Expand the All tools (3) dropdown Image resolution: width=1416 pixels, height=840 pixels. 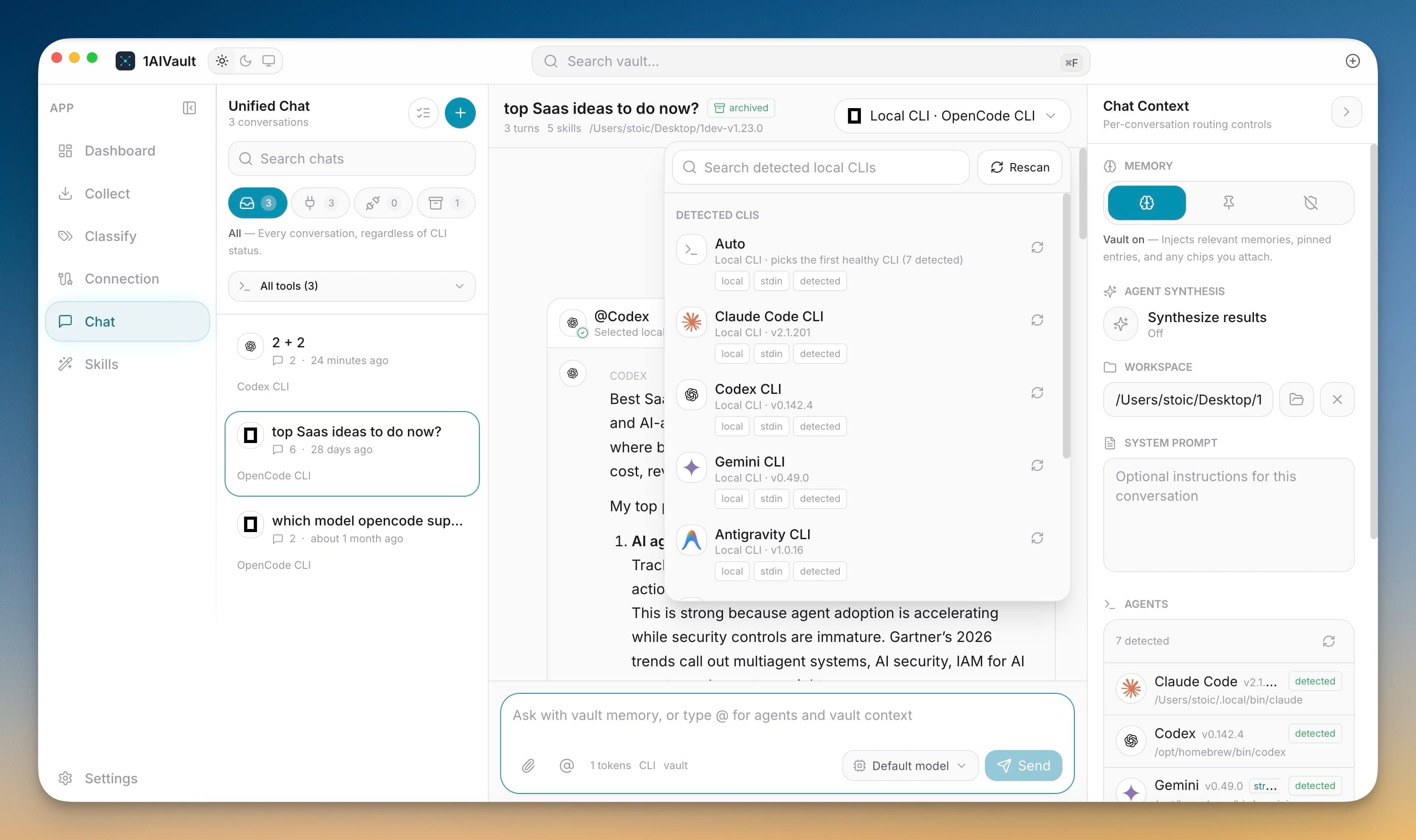(x=351, y=286)
